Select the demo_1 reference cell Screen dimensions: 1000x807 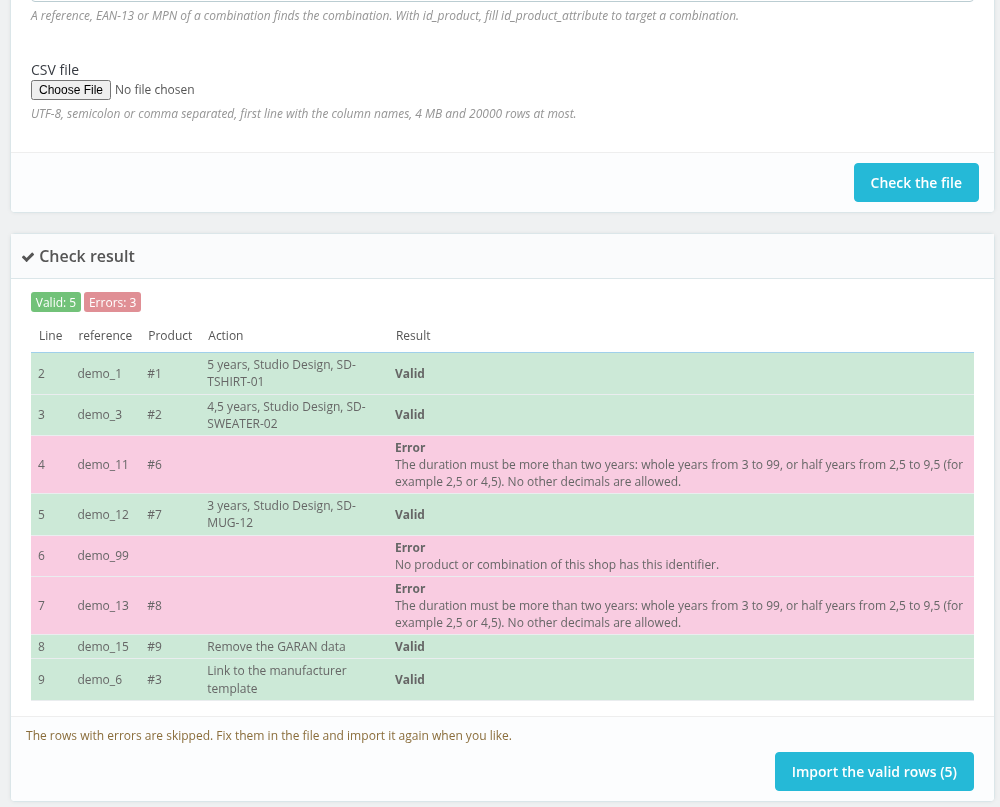(99, 374)
